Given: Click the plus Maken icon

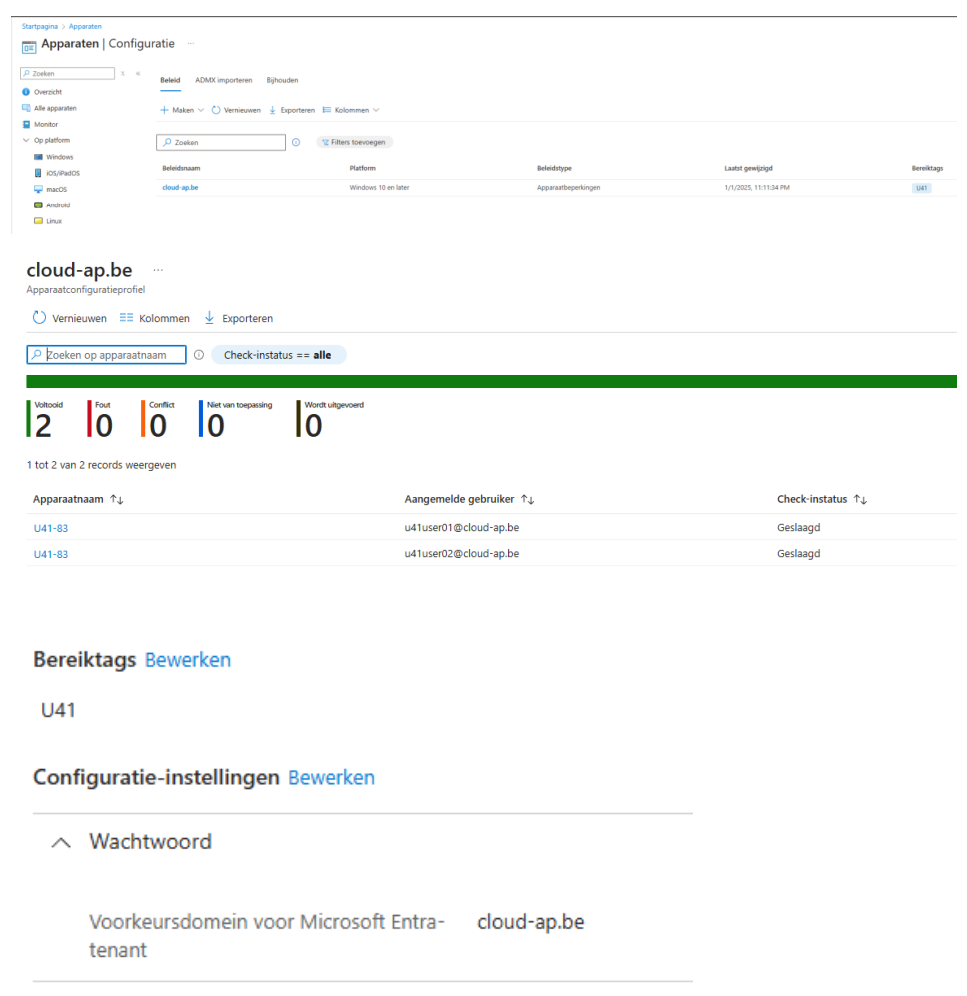Looking at the screenshot, I should (164, 110).
